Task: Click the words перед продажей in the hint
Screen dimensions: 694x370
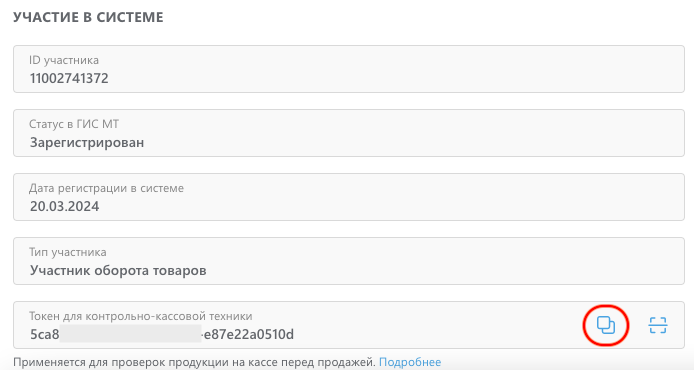Action: tap(332, 362)
